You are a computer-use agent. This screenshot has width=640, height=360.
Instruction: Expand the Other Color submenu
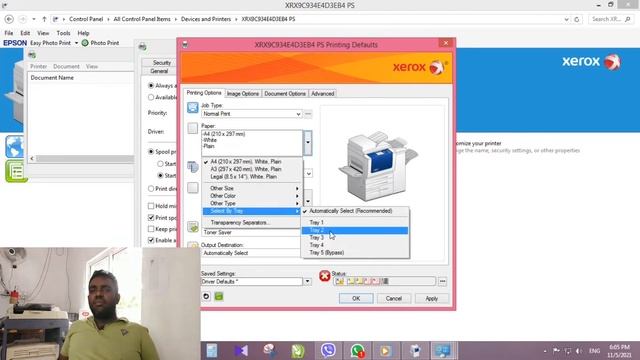point(251,196)
